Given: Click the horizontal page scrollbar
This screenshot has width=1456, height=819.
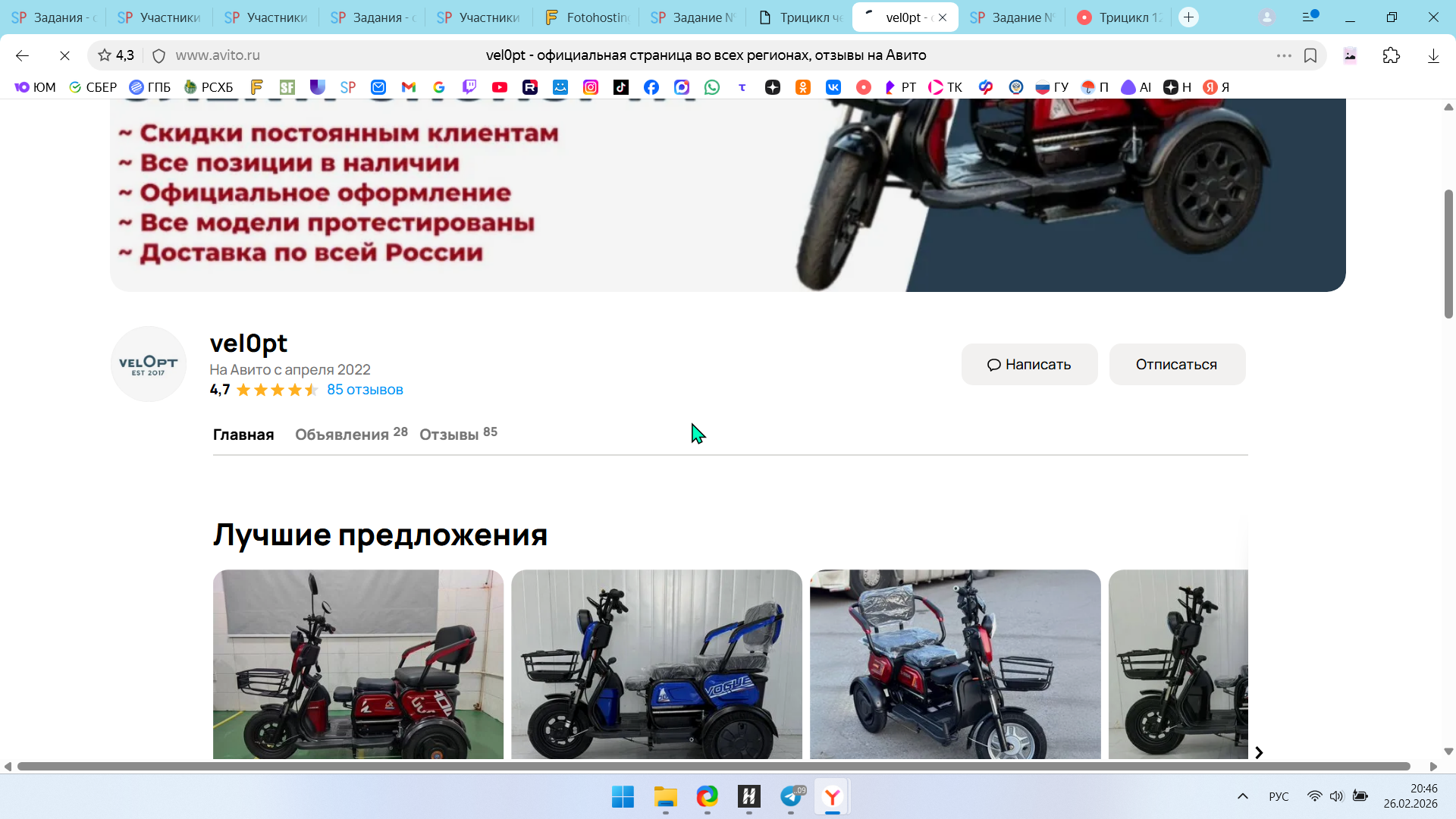Looking at the screenshot, I should [713, 767].
